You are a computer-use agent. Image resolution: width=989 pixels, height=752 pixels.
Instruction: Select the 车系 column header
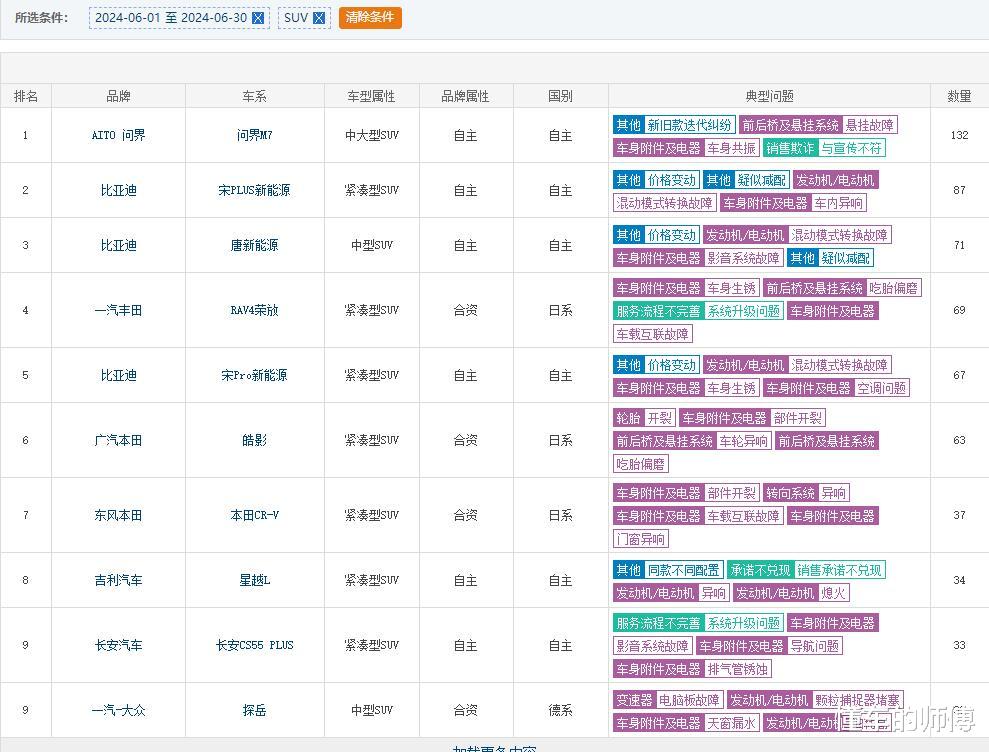point(255,96)
